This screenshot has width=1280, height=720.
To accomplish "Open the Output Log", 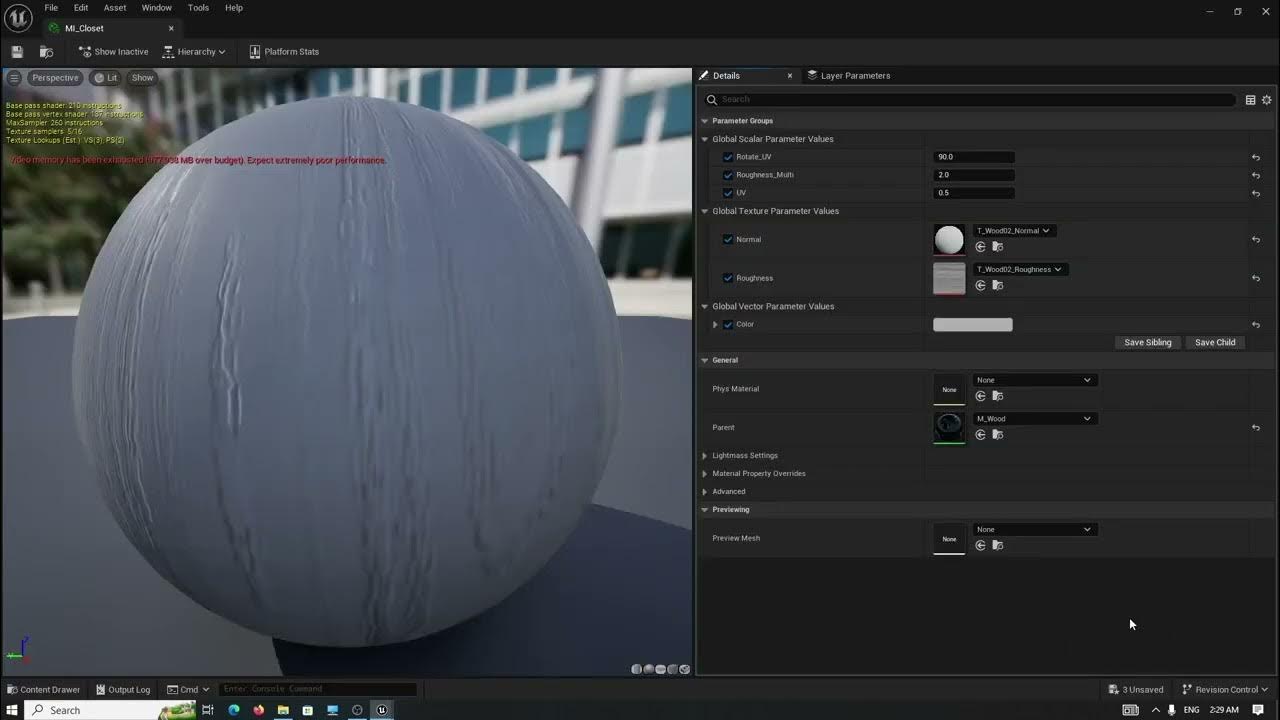I will [x=123, y=690].
